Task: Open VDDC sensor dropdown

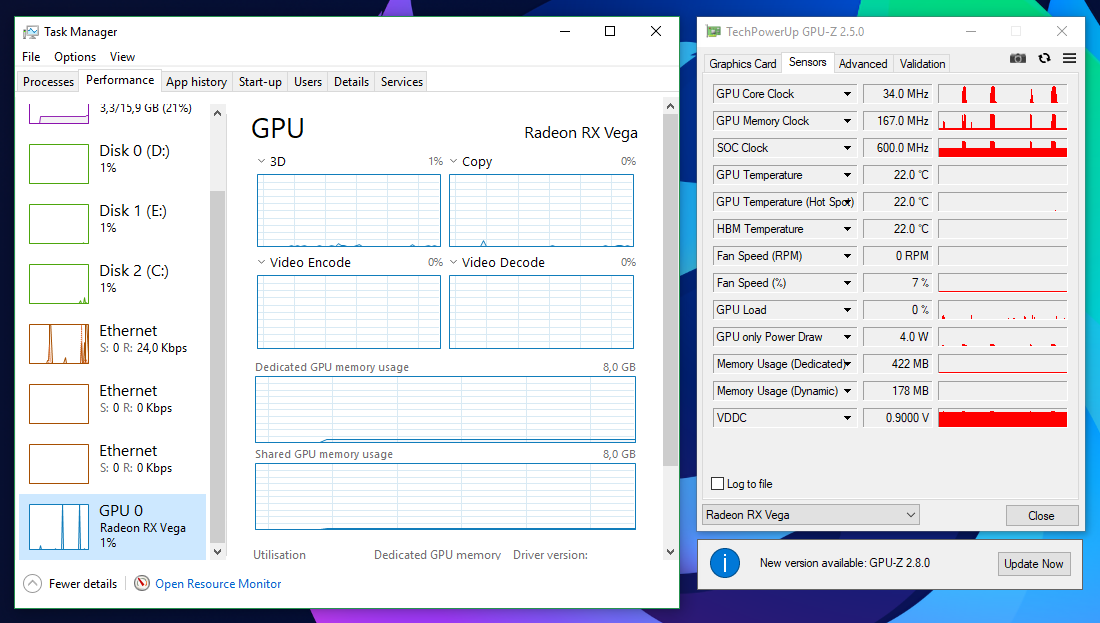Action: [x=847, y=418]
